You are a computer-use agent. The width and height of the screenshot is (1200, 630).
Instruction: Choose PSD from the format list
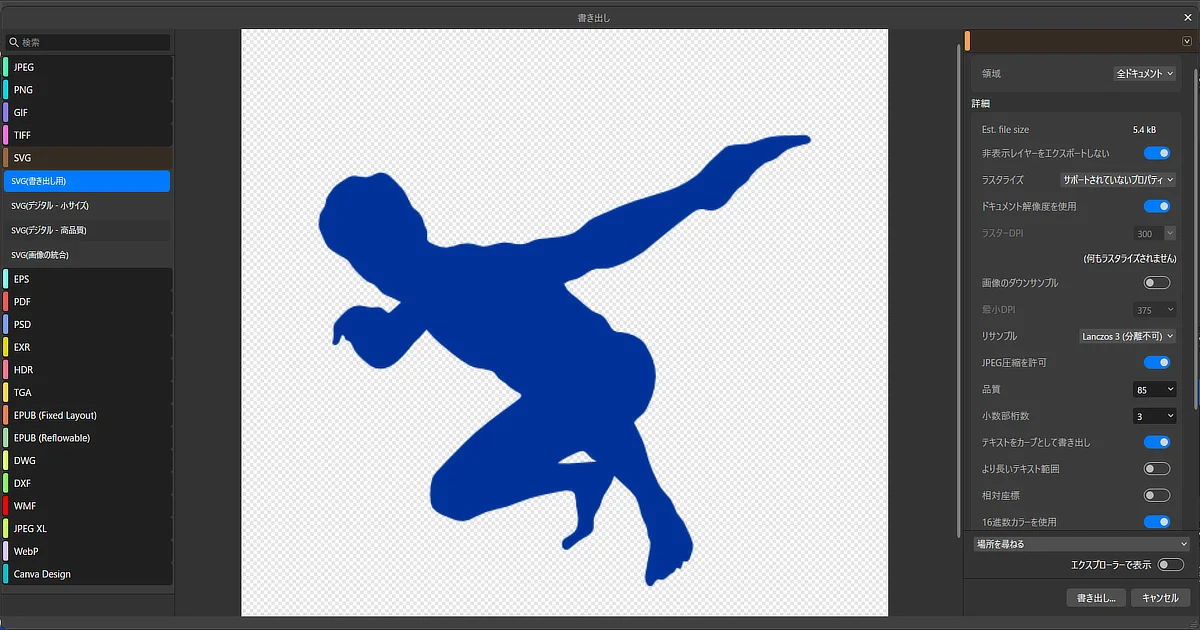(87, 325)
